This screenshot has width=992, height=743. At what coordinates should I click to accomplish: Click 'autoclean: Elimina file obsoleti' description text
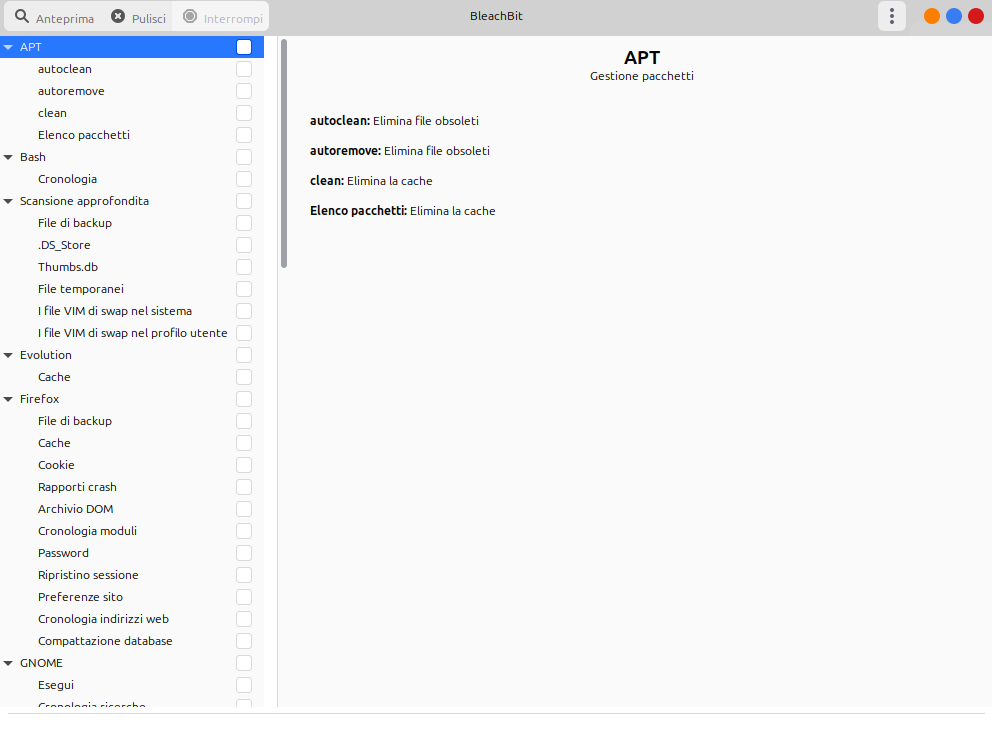[x=394, y=121]
